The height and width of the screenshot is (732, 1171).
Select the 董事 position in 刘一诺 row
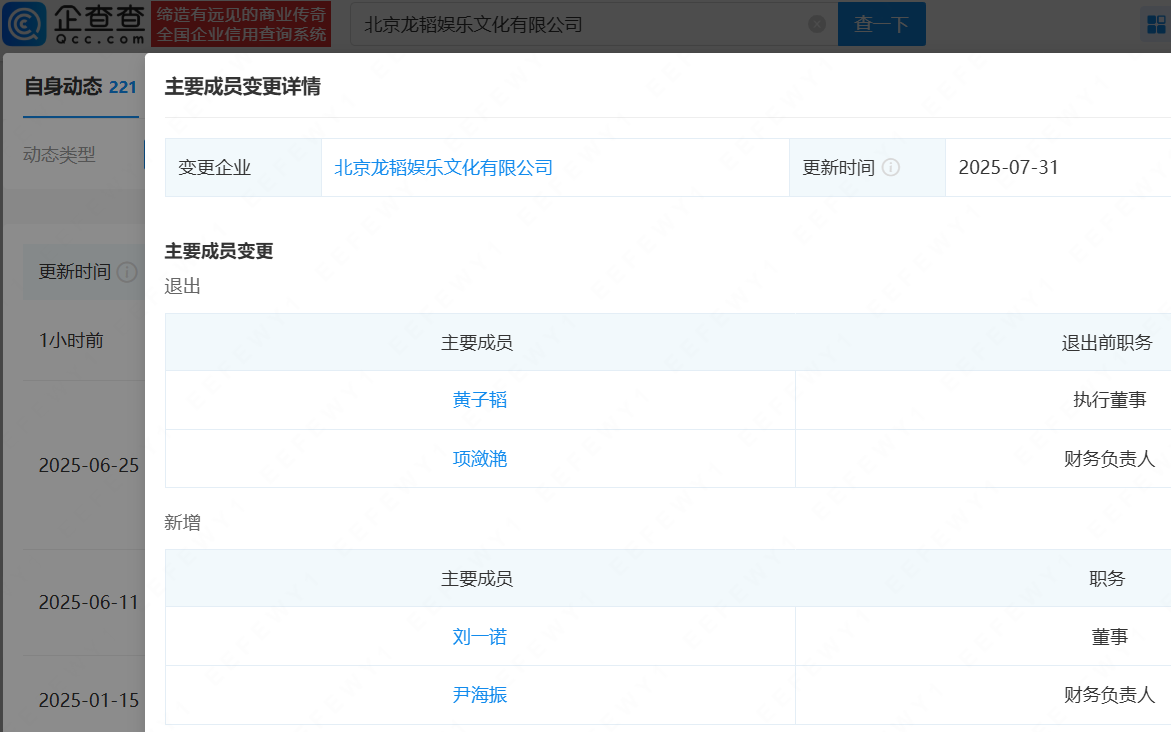[1110, 636]
